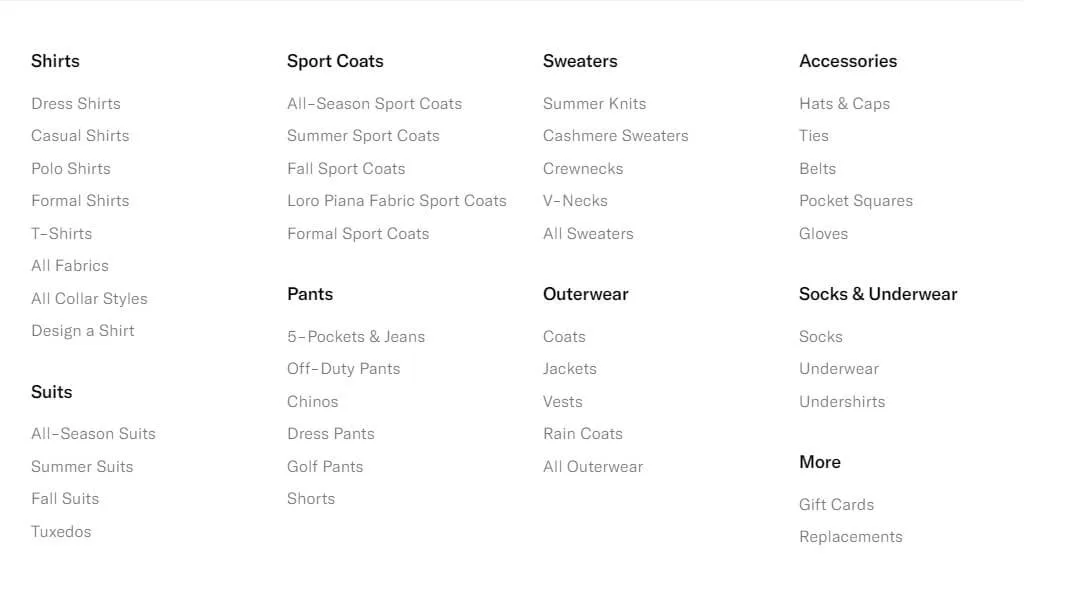Screen dimensions: 1073x605
Task: Browse 5-Pockets & Jeans
Action: (355, 336)
